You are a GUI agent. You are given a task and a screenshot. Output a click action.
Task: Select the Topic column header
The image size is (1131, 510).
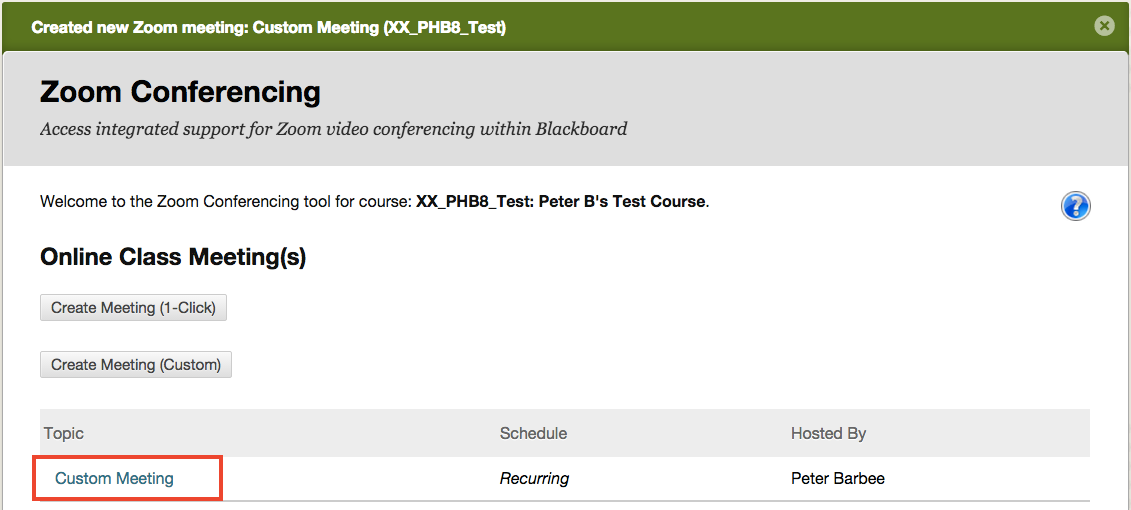click(x=64, y=433)
